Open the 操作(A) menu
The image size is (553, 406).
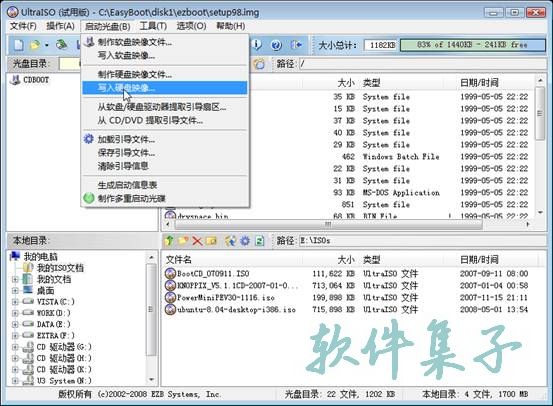click(x=60, y=26)
